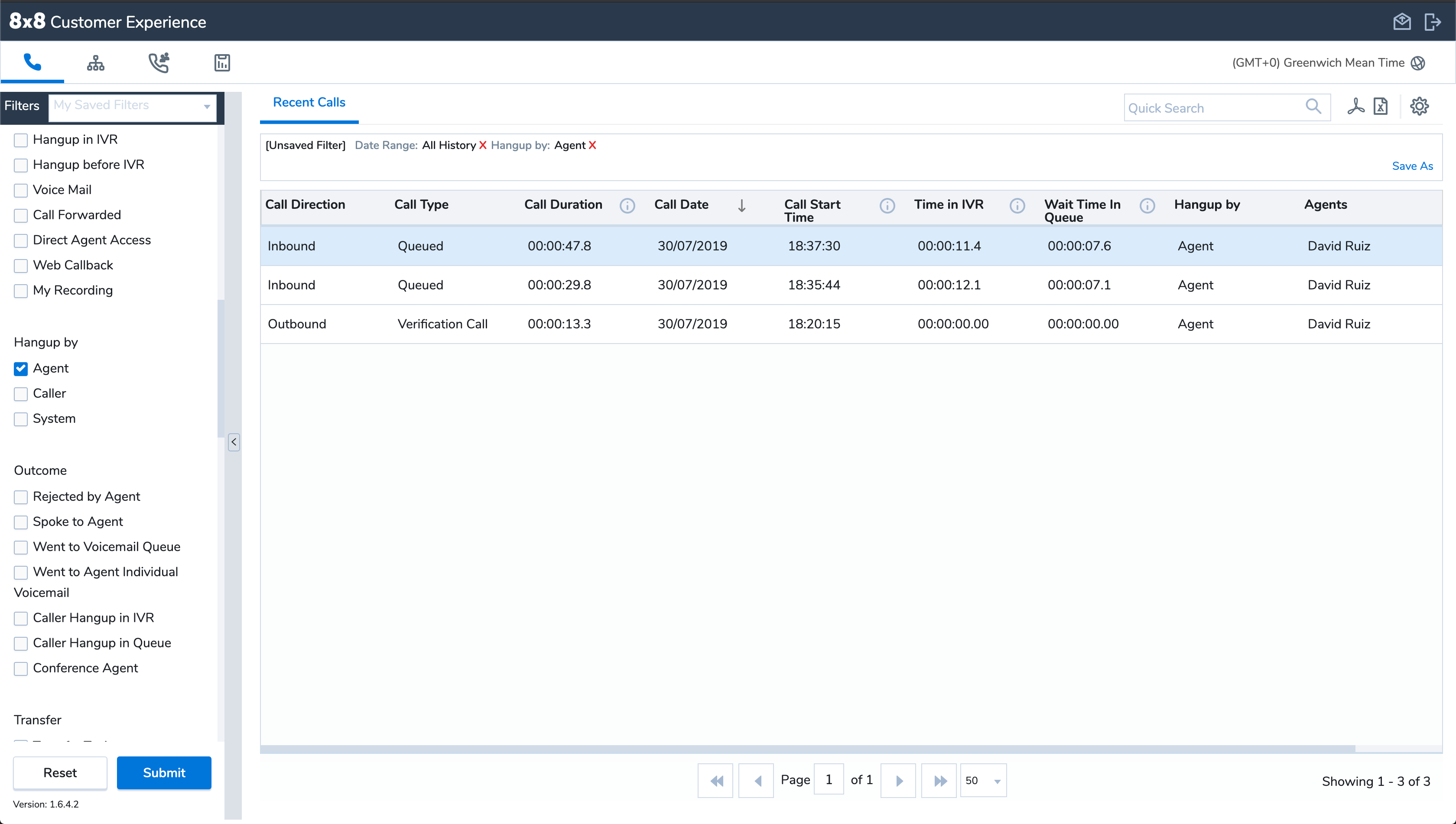The image size is (1456, 824).
Task: Click the Submit button
Action: pos(164,772)
